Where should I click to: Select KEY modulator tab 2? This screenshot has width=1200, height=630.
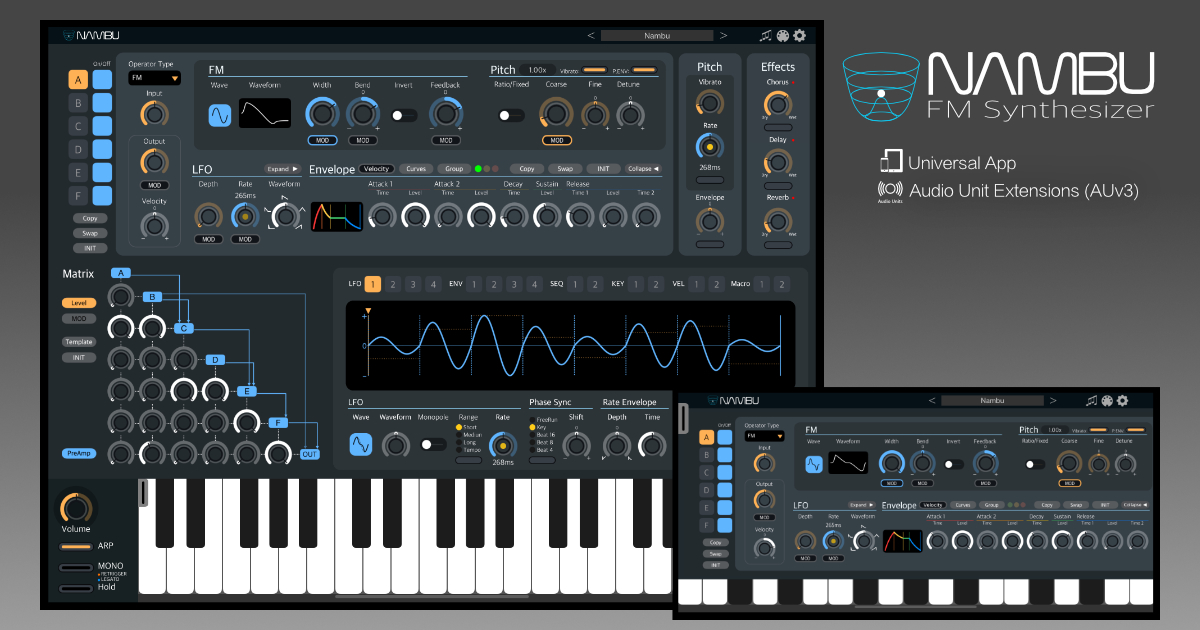[x=657, y=284]
